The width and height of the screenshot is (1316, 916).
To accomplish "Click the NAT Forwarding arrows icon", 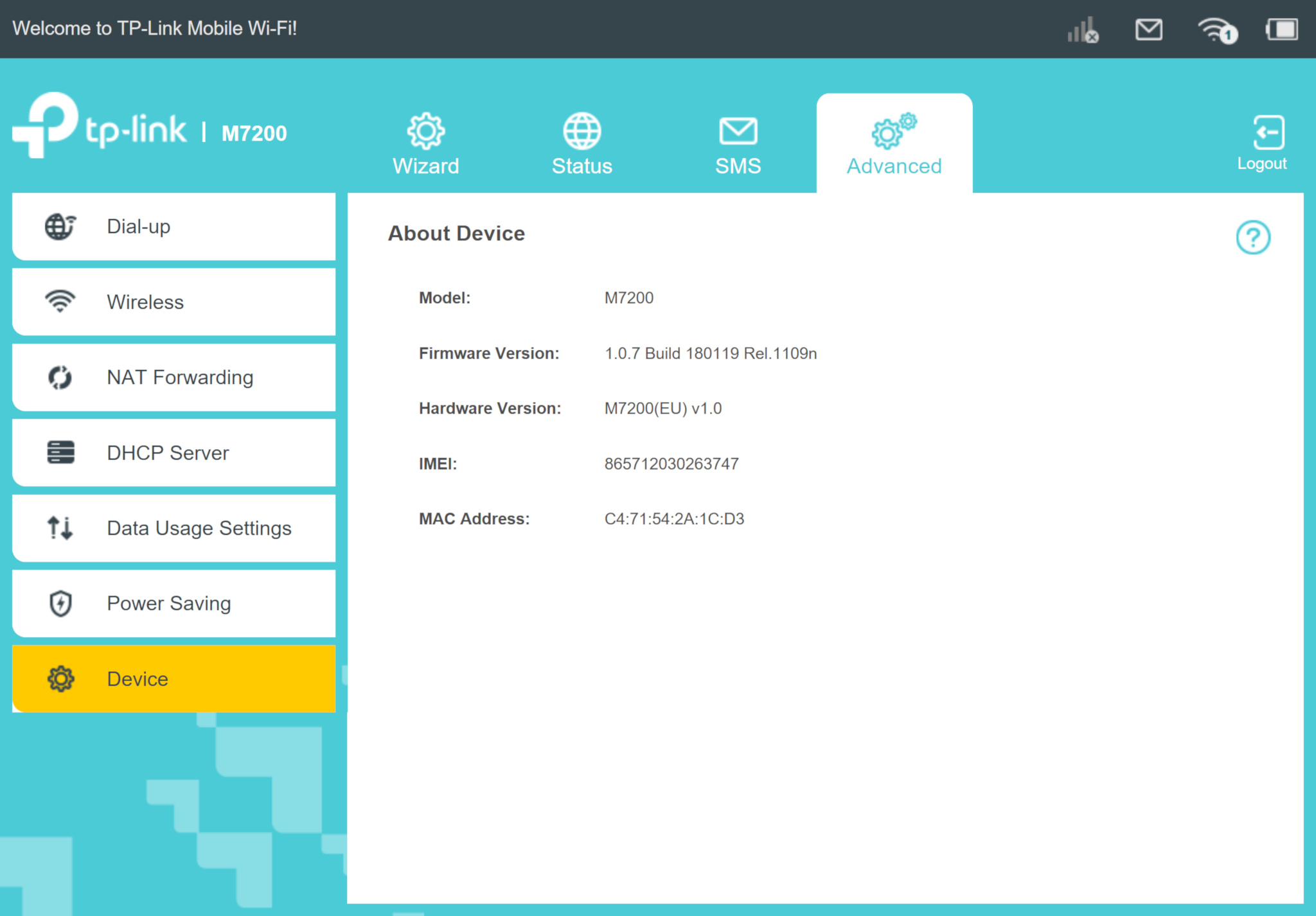I will point(60,377).
